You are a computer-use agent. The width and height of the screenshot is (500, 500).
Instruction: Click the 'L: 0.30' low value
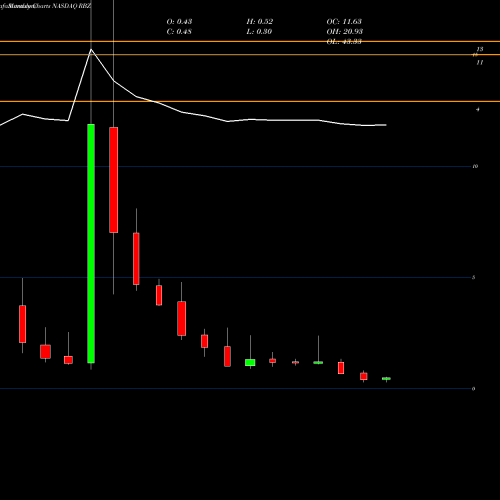coord(259,31)
